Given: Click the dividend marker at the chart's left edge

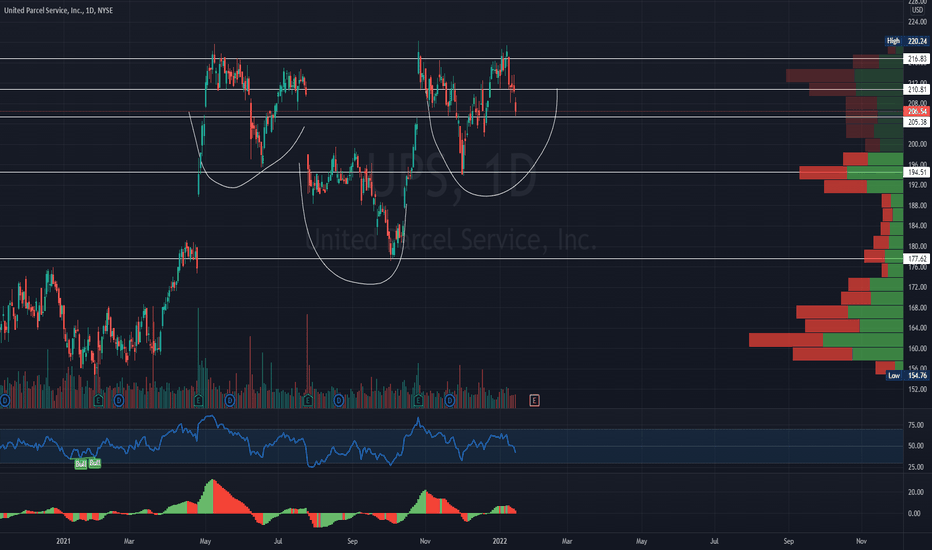Looking at the screenshot, I should [x=4, y=401].
